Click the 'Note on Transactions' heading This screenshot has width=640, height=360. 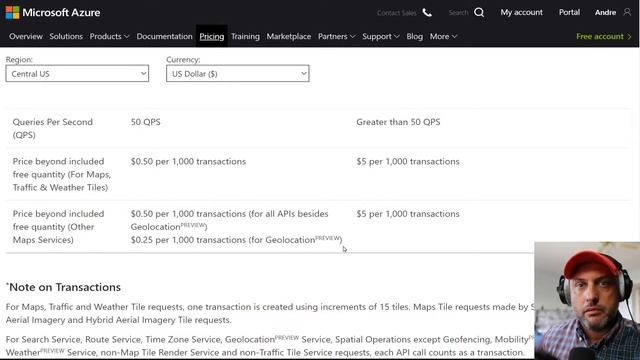pos(63,287)
